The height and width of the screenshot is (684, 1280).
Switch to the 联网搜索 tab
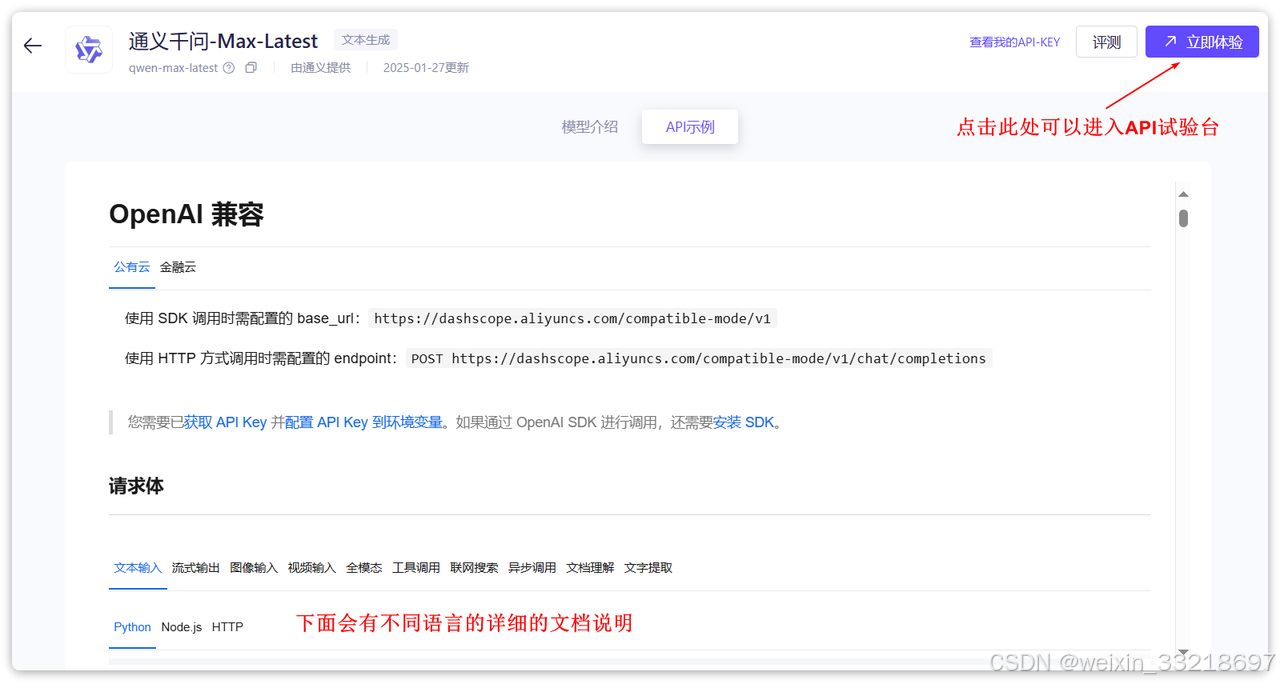point(474,568)
